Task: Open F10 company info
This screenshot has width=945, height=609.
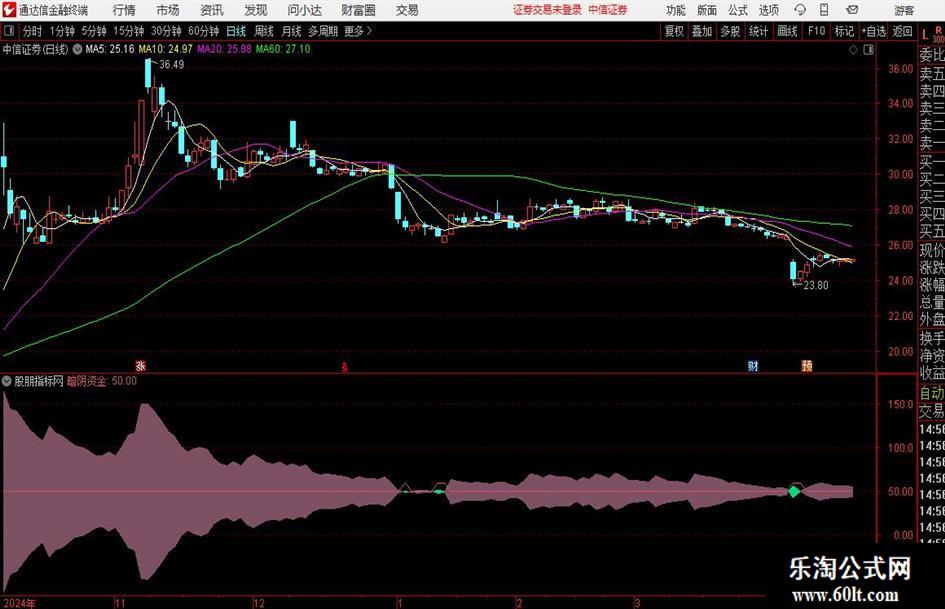Action: pos(816,31)
